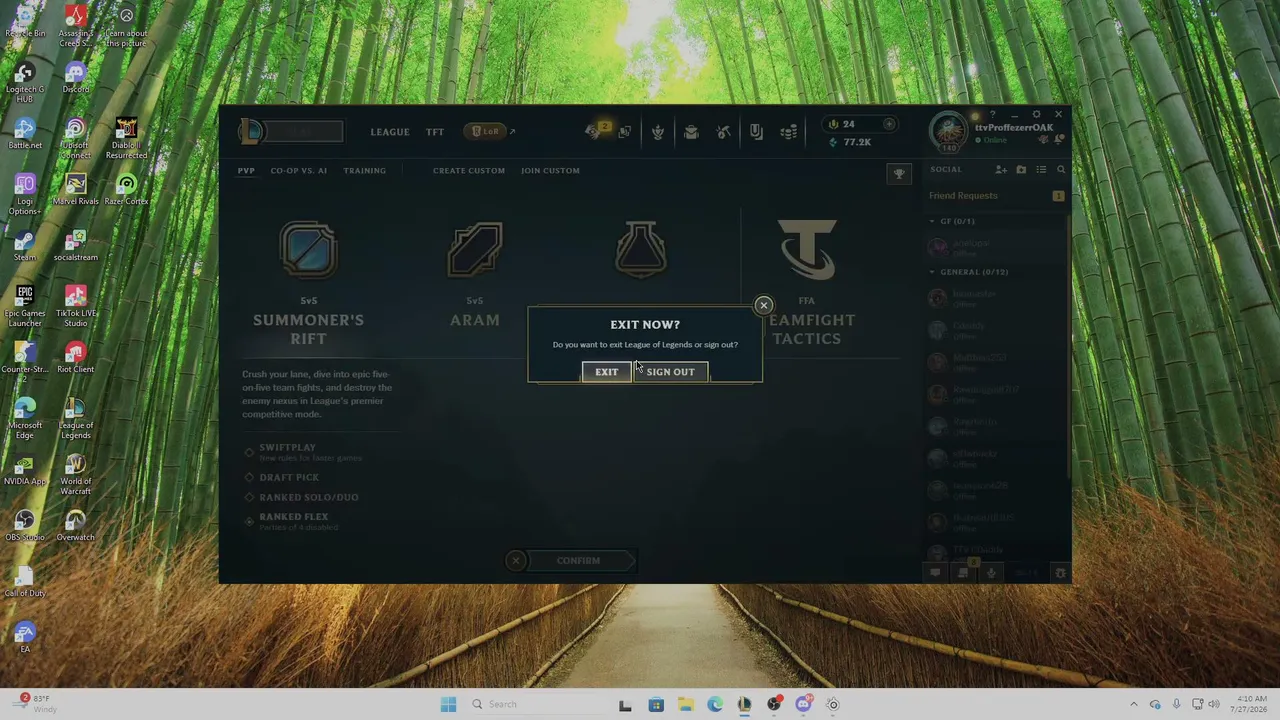Open OBS Studio desktop shortcut
The image size is (1280, 720).
point(25,526)
